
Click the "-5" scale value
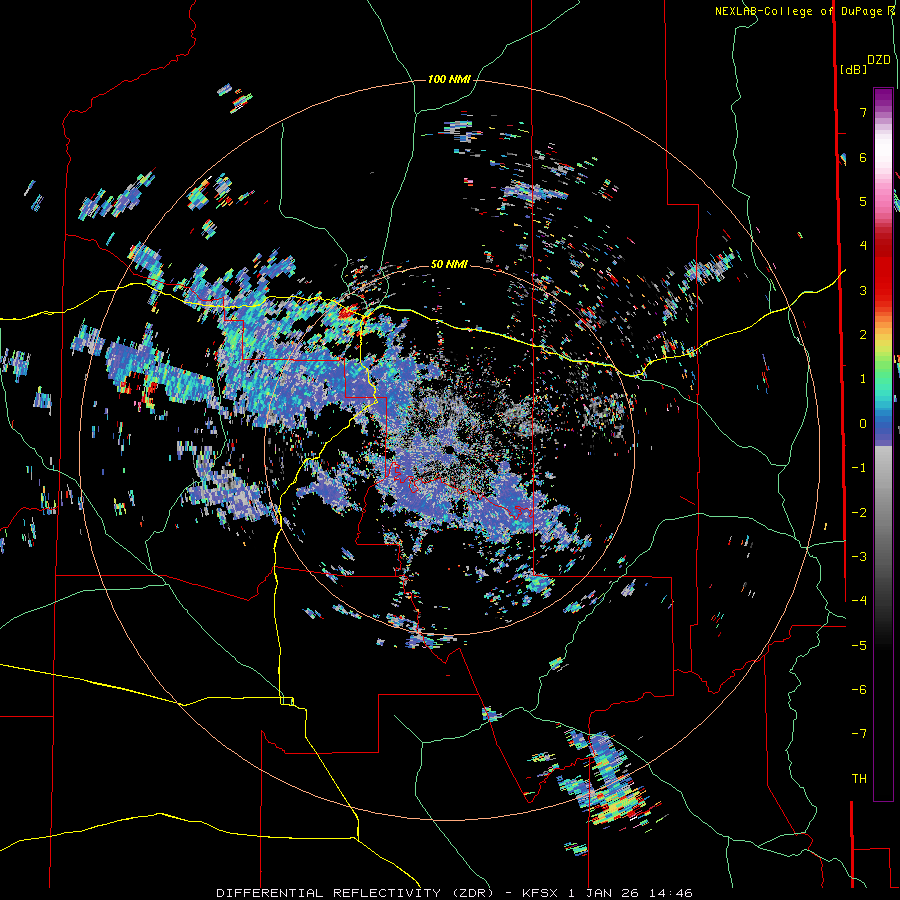859,645
